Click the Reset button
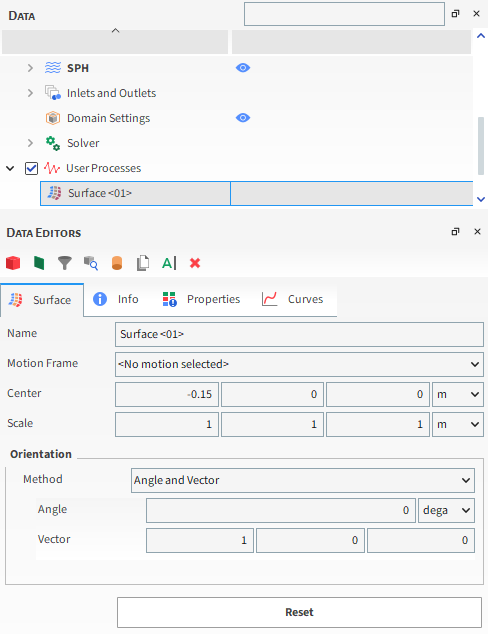 click(299, 612)
